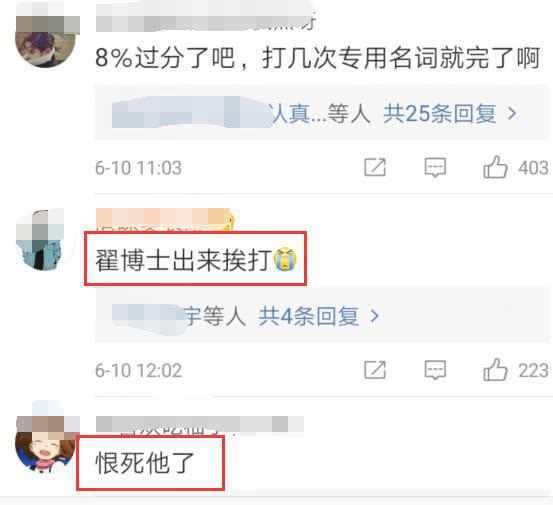Like the comment with 223 likes
The width and height of the screenshot is (553, 505).
tap(495, 370)
